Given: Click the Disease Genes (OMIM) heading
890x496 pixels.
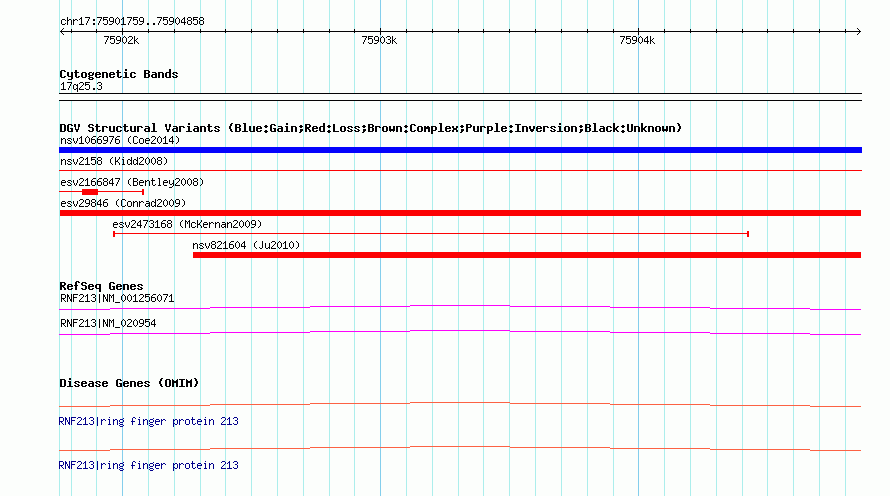Looking at the screenshot, I should [x=129, y=383].
